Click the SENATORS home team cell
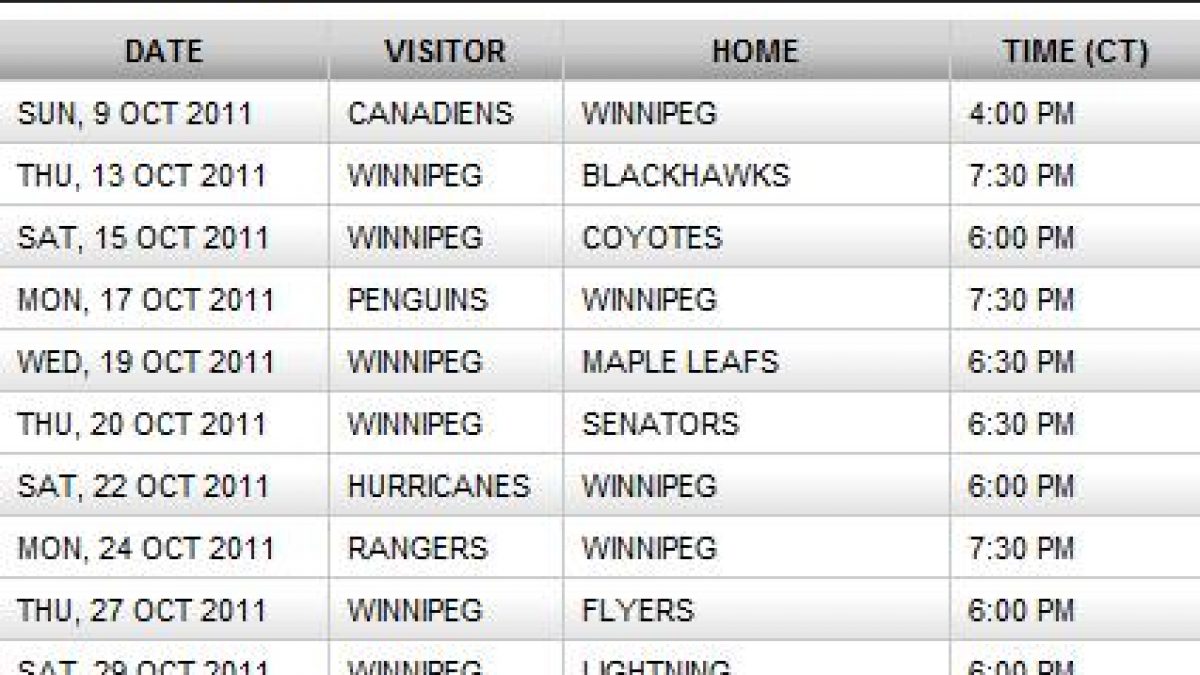Viewport: 1200px width, 675px height. click(x=660, y=424)
